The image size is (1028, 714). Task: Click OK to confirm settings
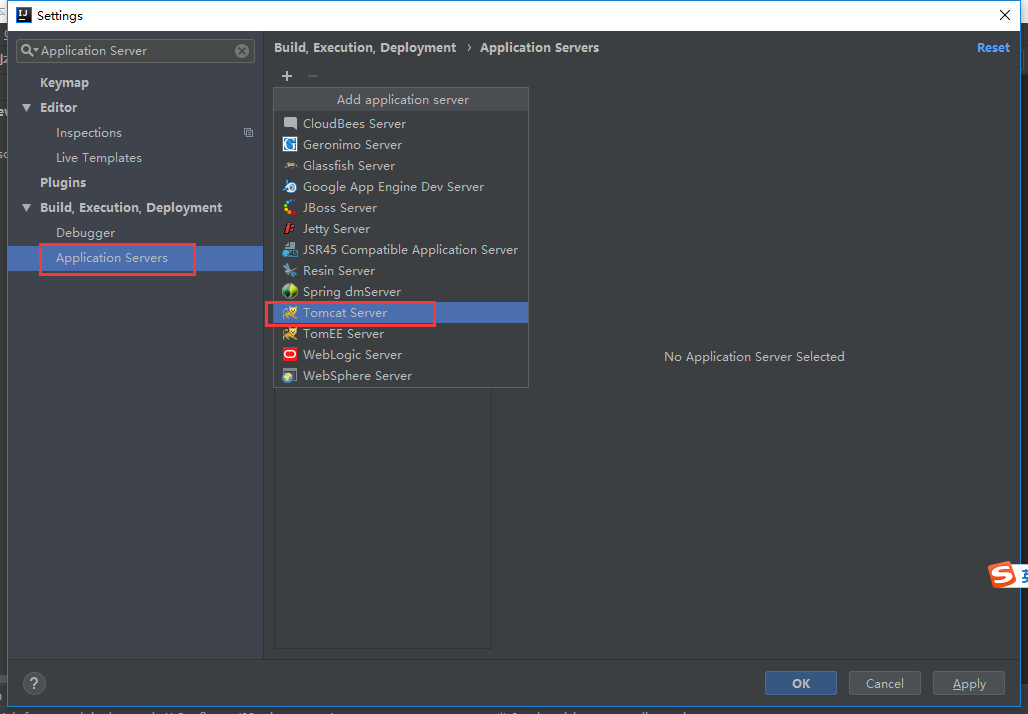[801, 683]
